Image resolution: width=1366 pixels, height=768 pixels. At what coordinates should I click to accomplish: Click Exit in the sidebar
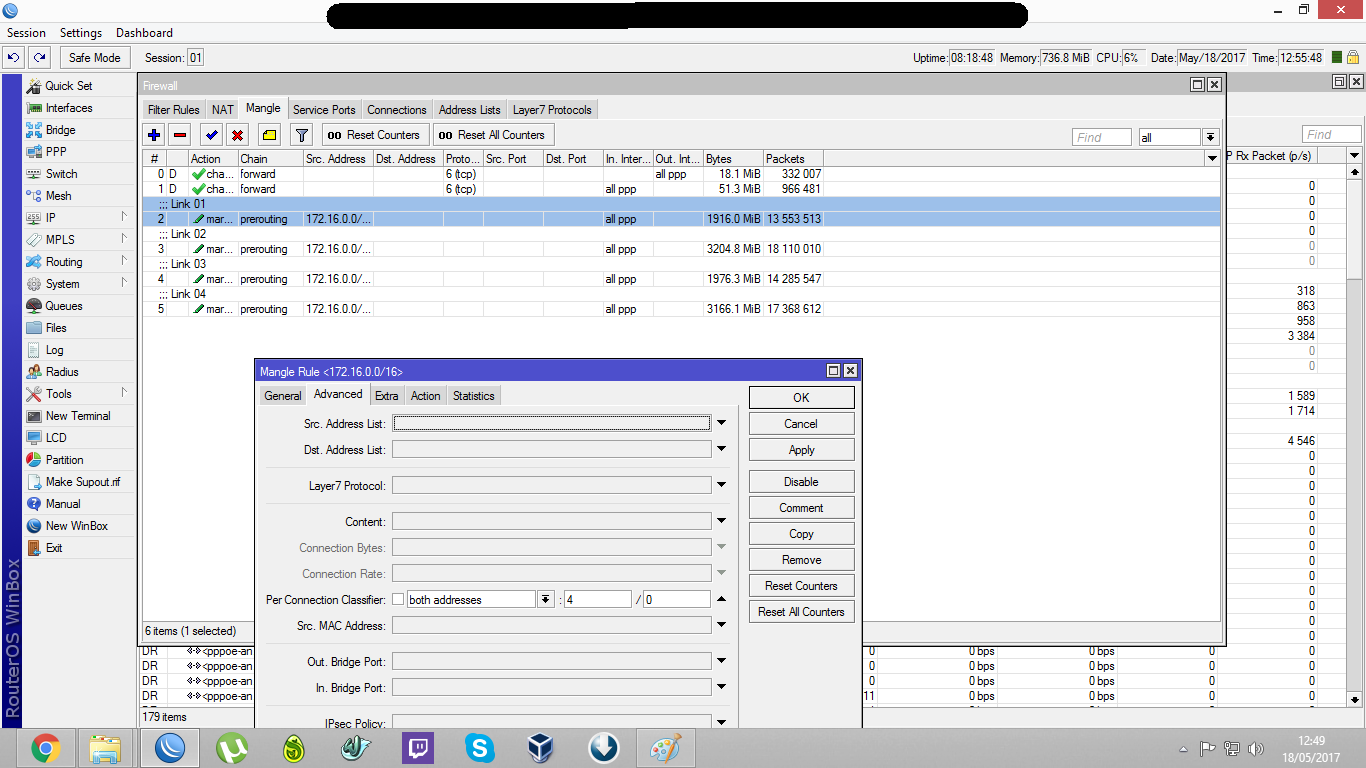(54, 548)
